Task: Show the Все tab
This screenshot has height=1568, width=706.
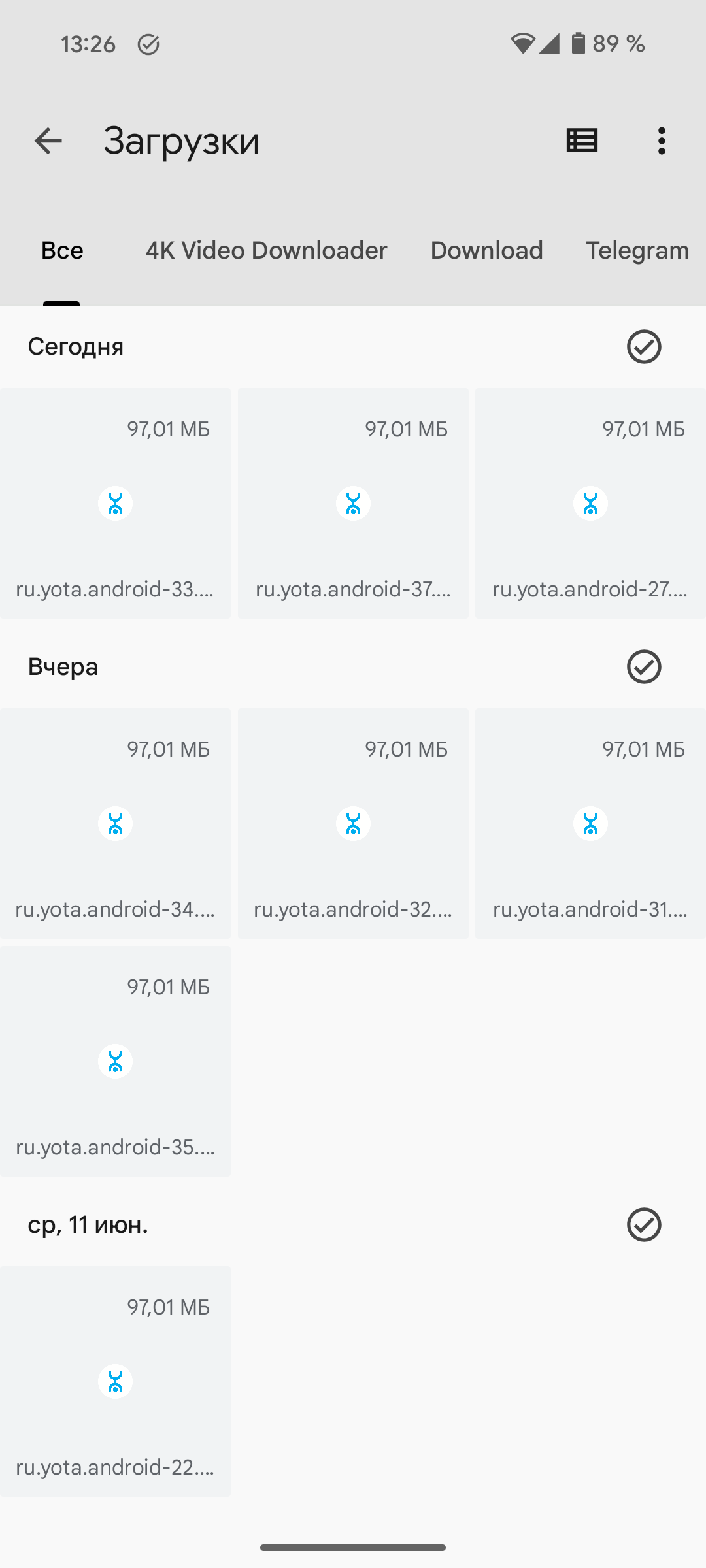Action: pos(62,250)
